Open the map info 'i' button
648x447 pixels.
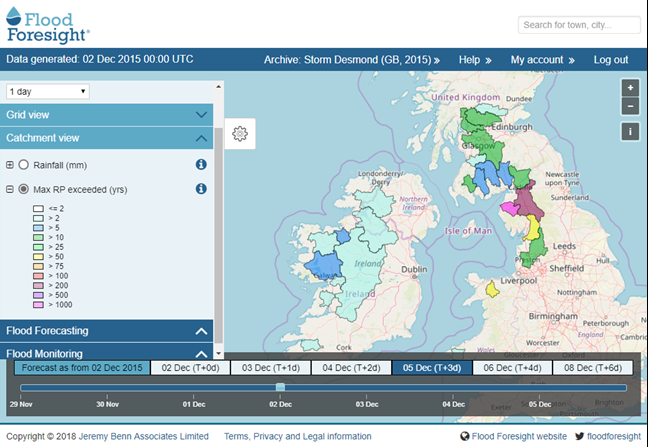coord(630,131)
